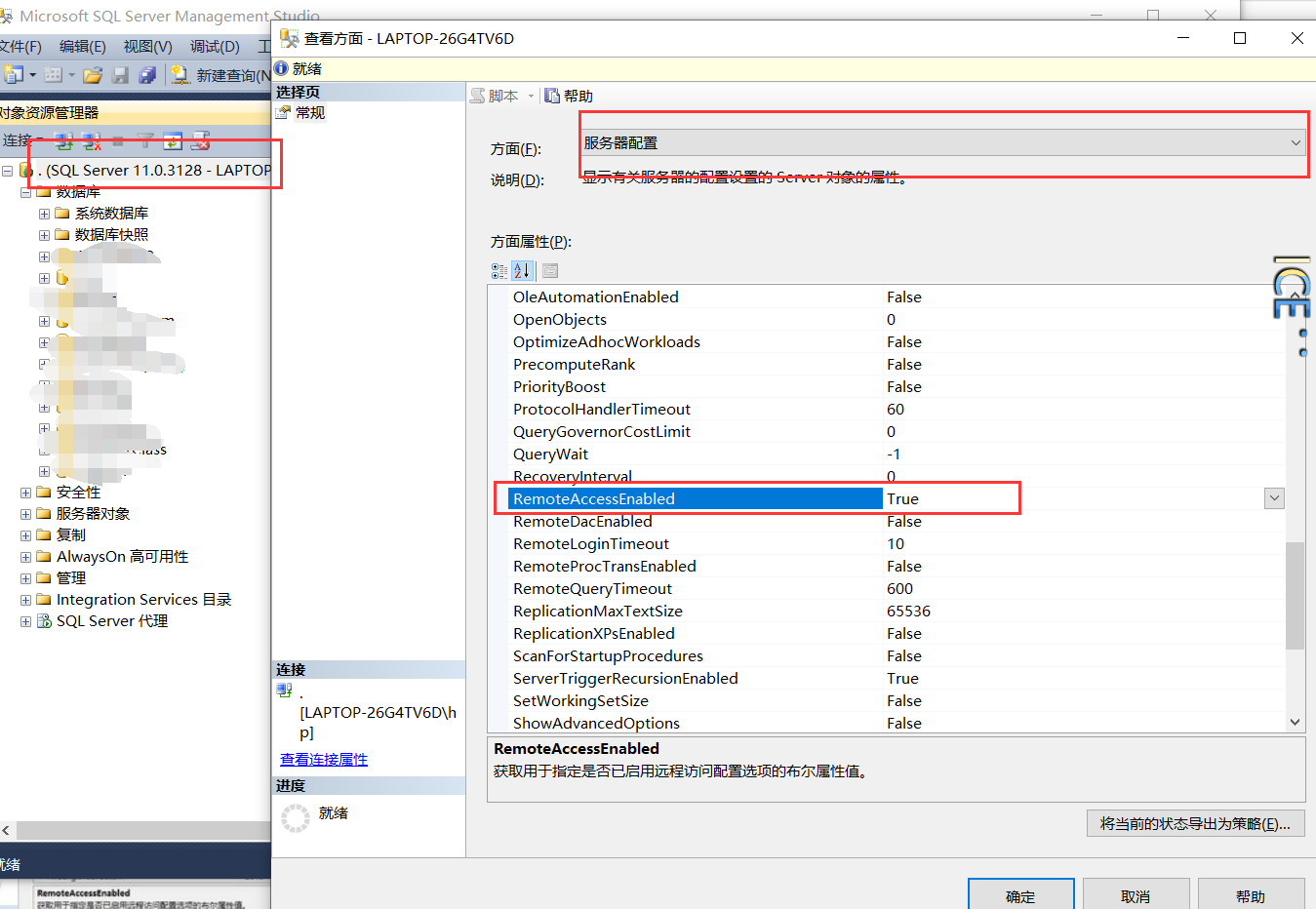Click Property Pages icon in property grid

tap(550, 271)
